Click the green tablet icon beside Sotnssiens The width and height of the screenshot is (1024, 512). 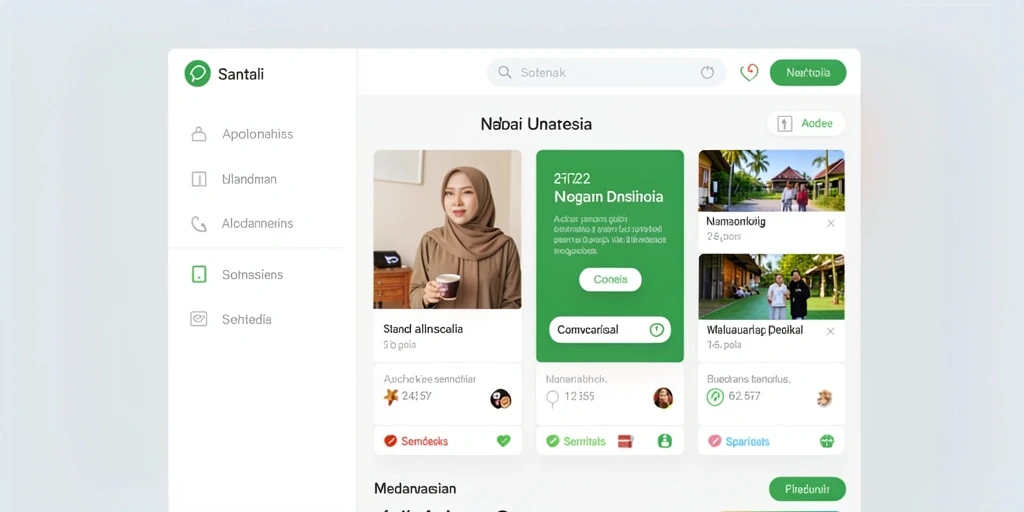click(199, 274)
